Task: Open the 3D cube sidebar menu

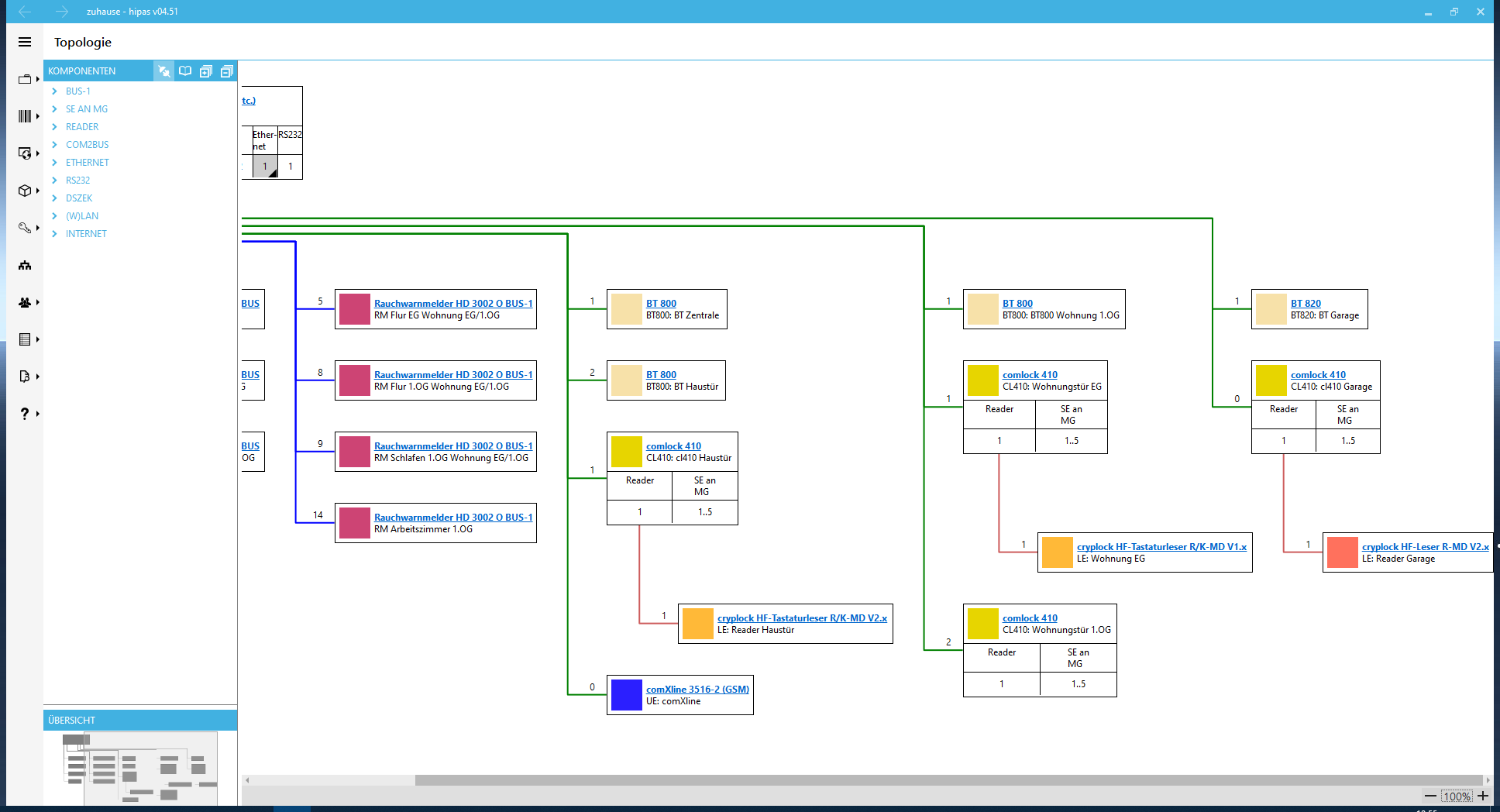Action: [25, 191]
